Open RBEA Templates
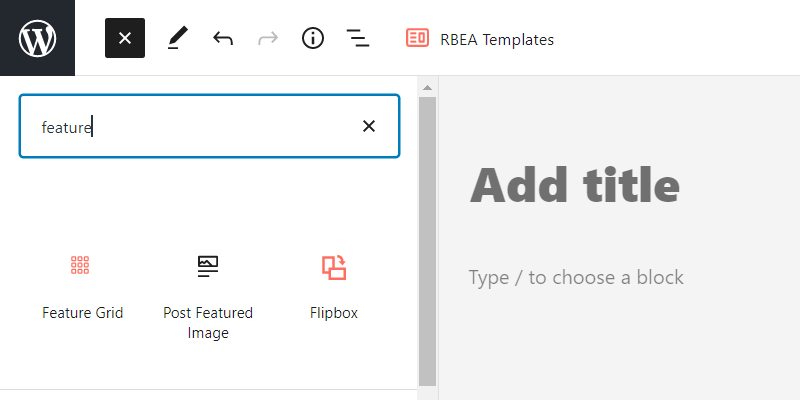 point(480,39)
